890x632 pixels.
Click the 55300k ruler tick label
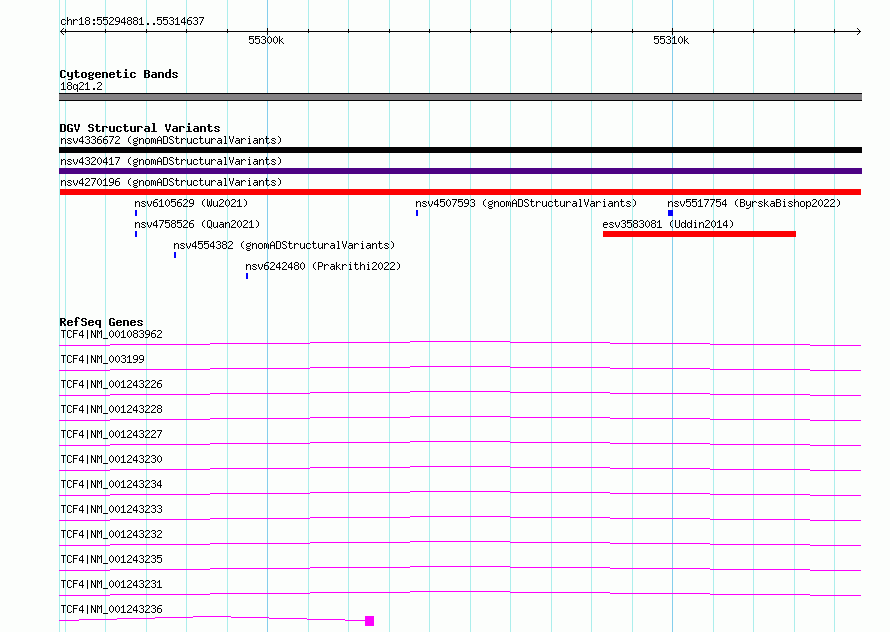pos(266,40)
